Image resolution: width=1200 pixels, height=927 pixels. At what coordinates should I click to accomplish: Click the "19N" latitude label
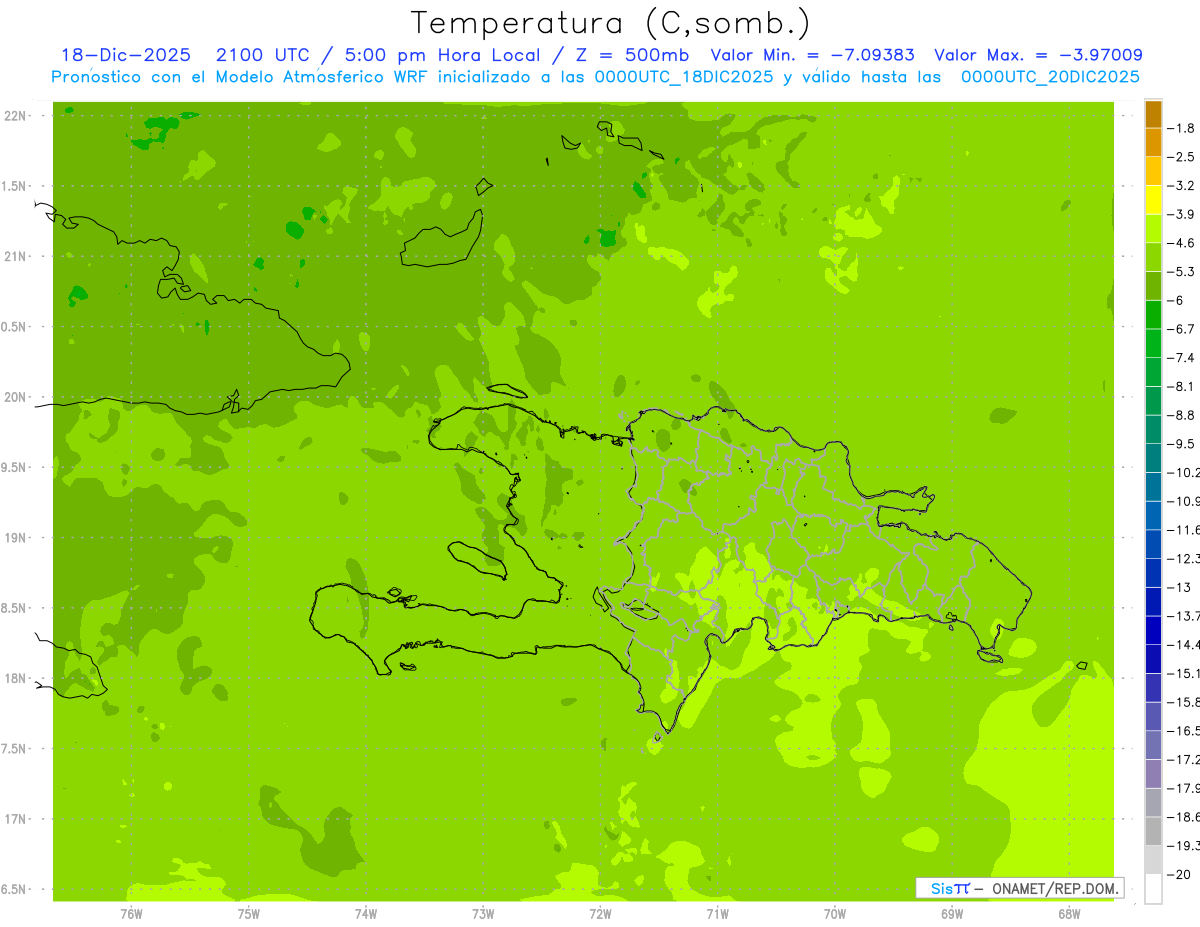(16, 538)
